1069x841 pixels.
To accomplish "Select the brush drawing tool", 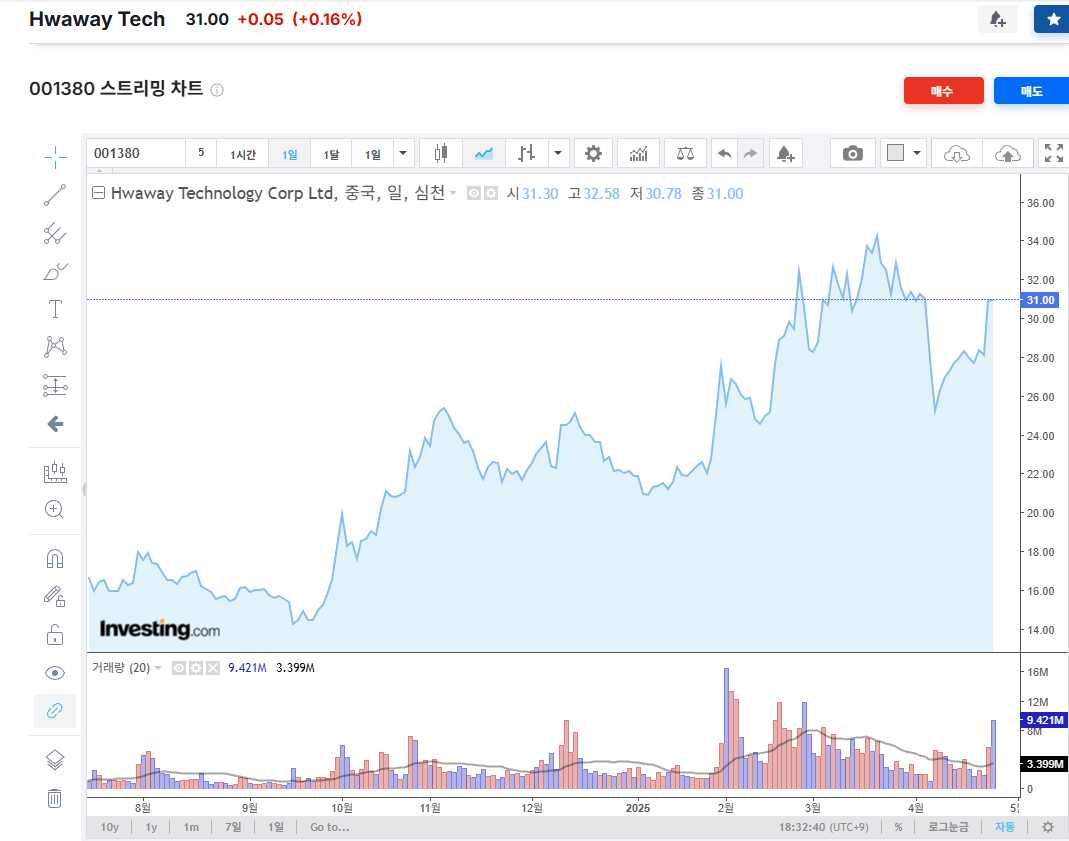I will point(55,271).
